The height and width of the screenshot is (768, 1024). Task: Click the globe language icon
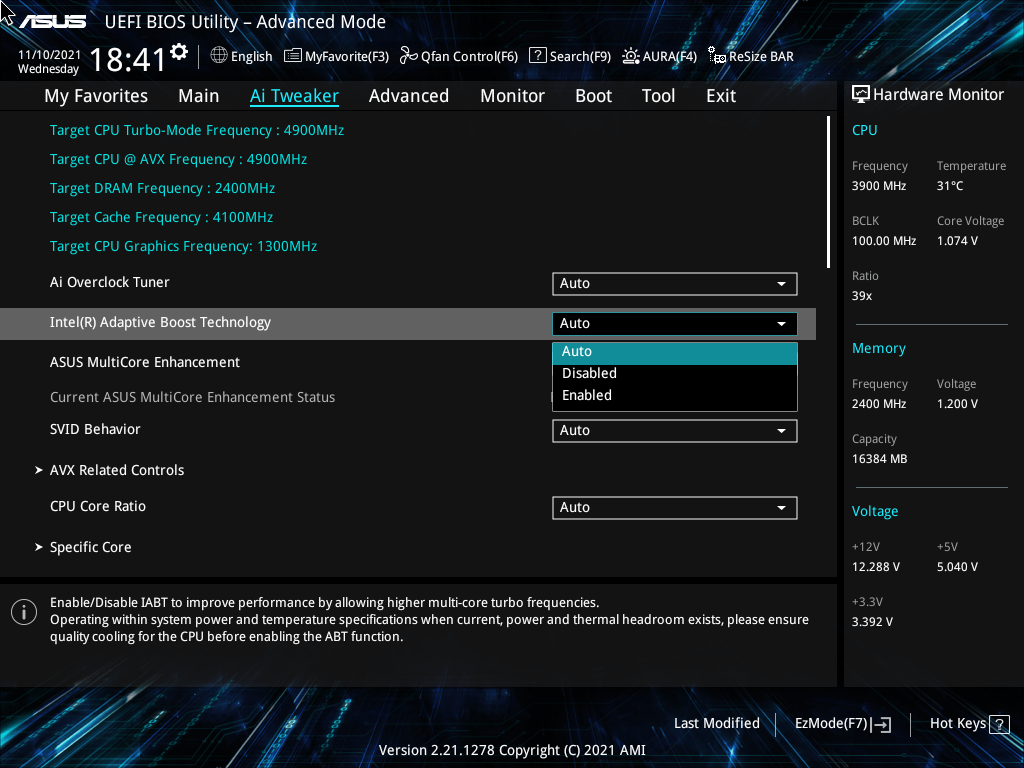tap(219, 56)
